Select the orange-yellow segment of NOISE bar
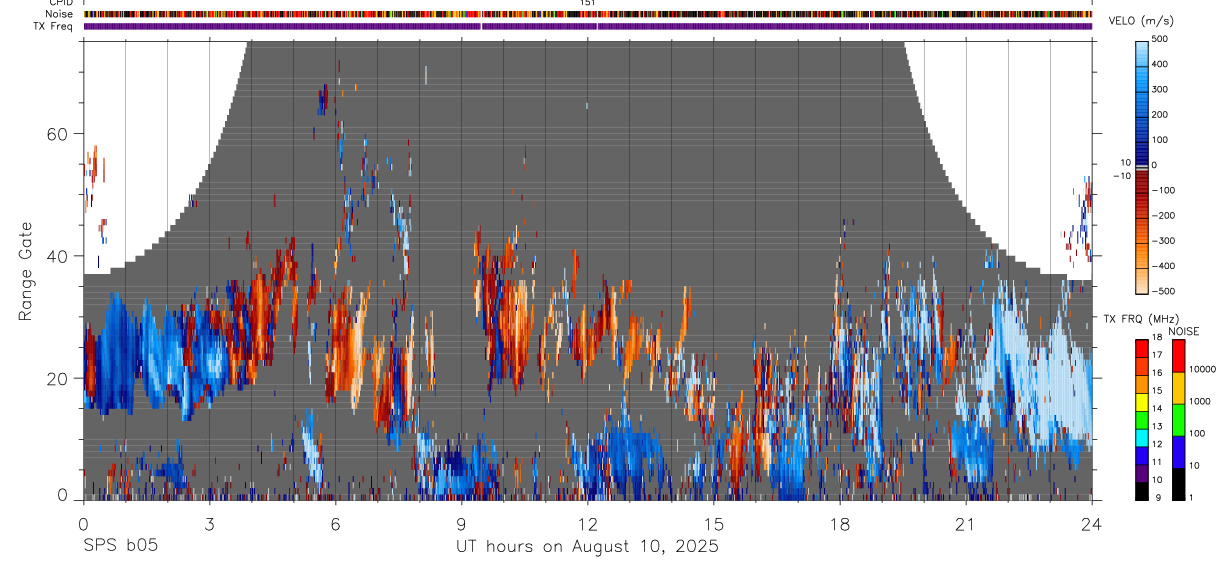1228x567 pixels. coord(1178,388)
